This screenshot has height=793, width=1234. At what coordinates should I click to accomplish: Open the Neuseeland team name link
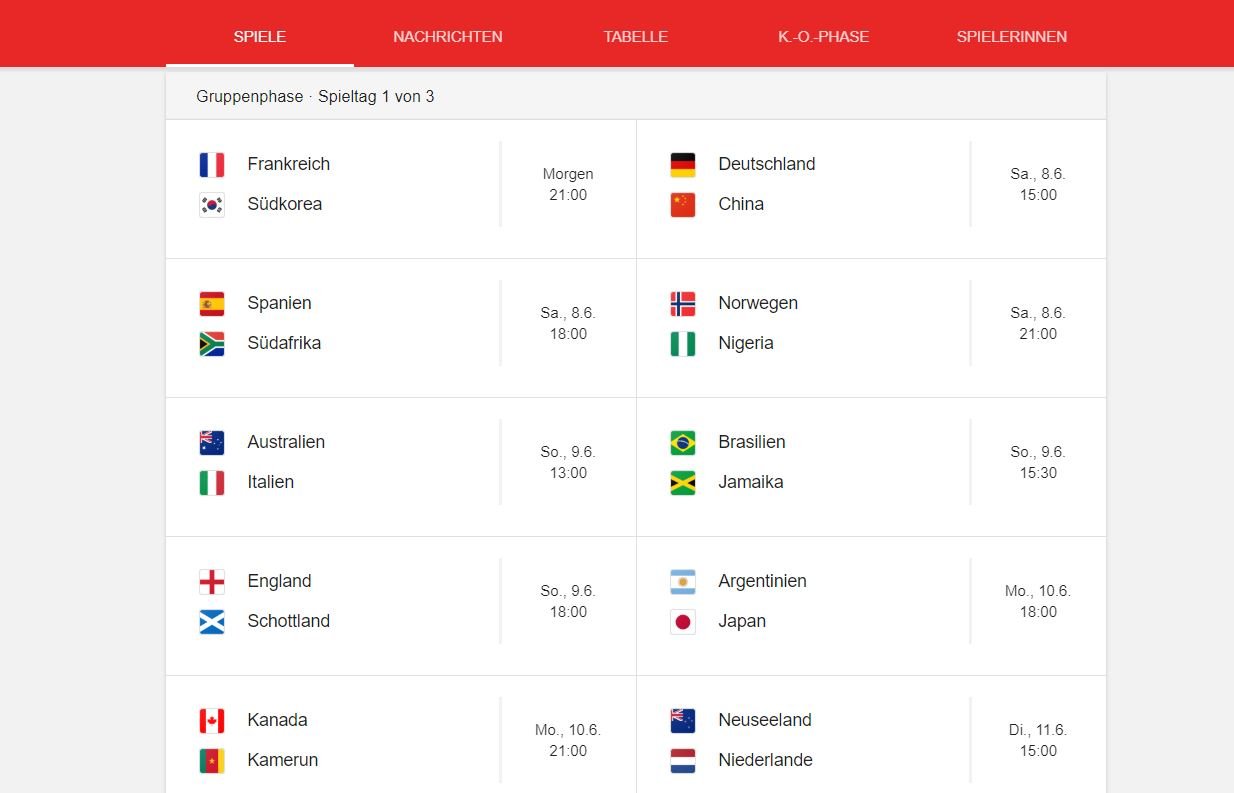(x=764, y=720)
